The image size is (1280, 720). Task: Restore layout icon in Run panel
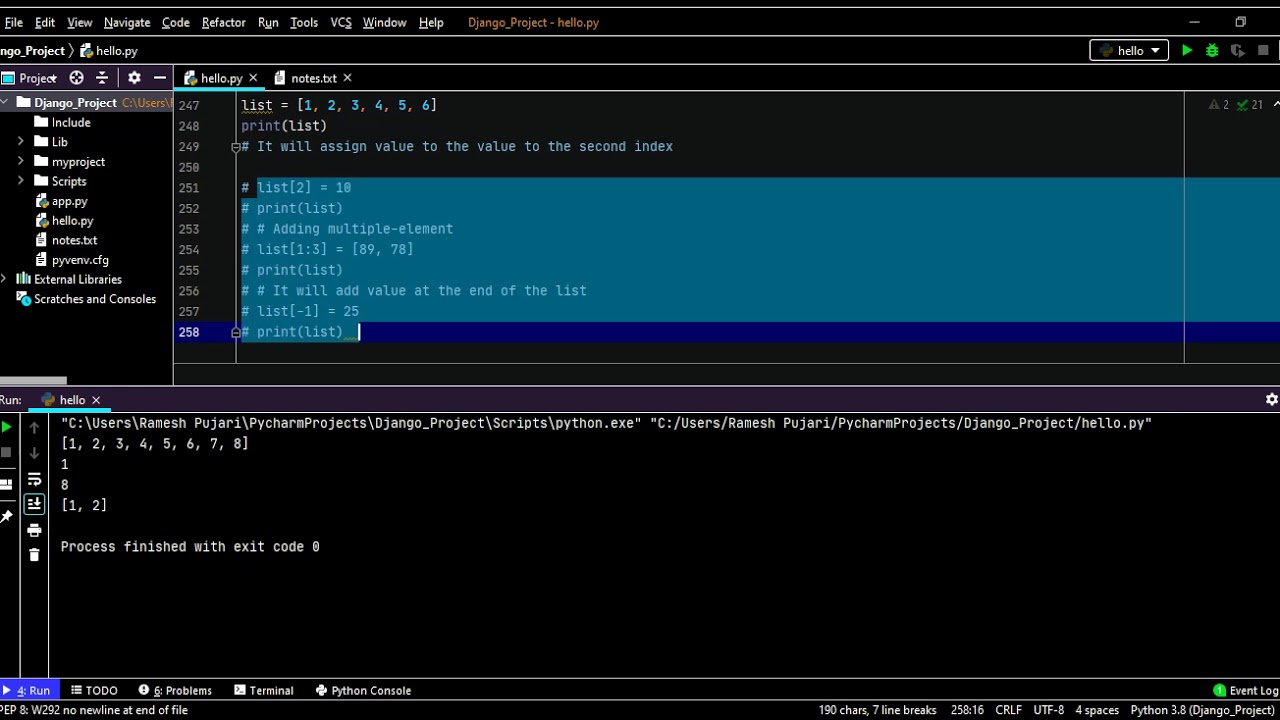(x=7, y=484)
